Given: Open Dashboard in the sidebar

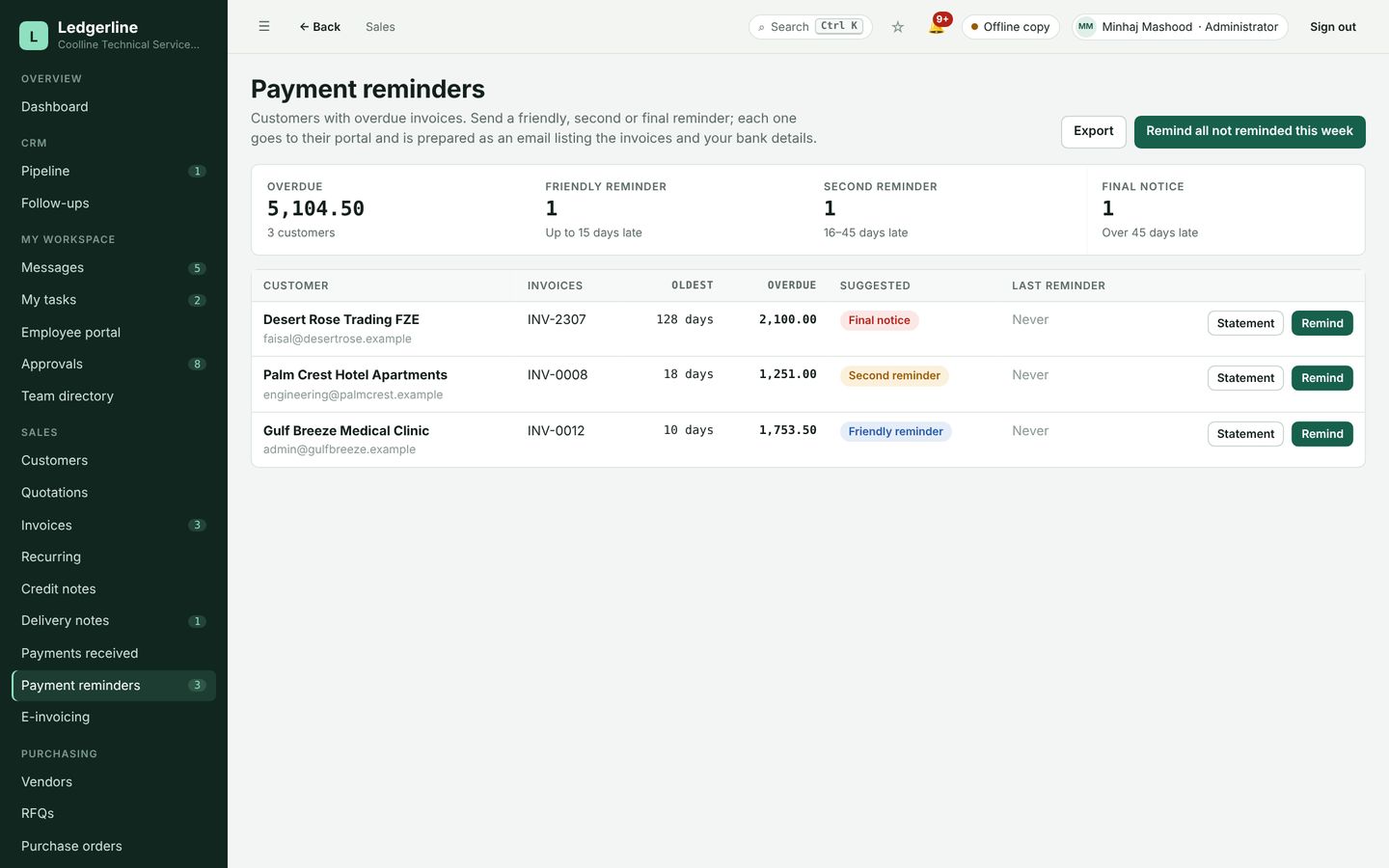Looking at the screenshot, I should tap(114, 107).
